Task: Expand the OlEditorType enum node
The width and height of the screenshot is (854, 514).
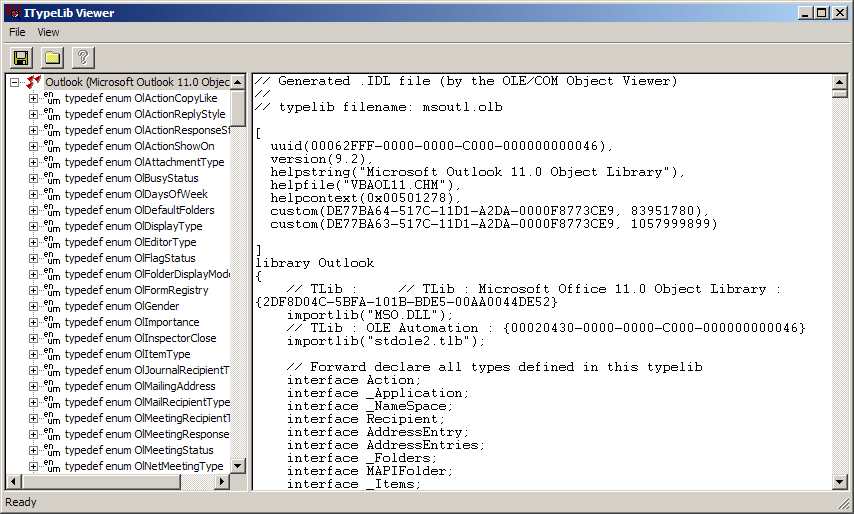Action: pos(33,242)
